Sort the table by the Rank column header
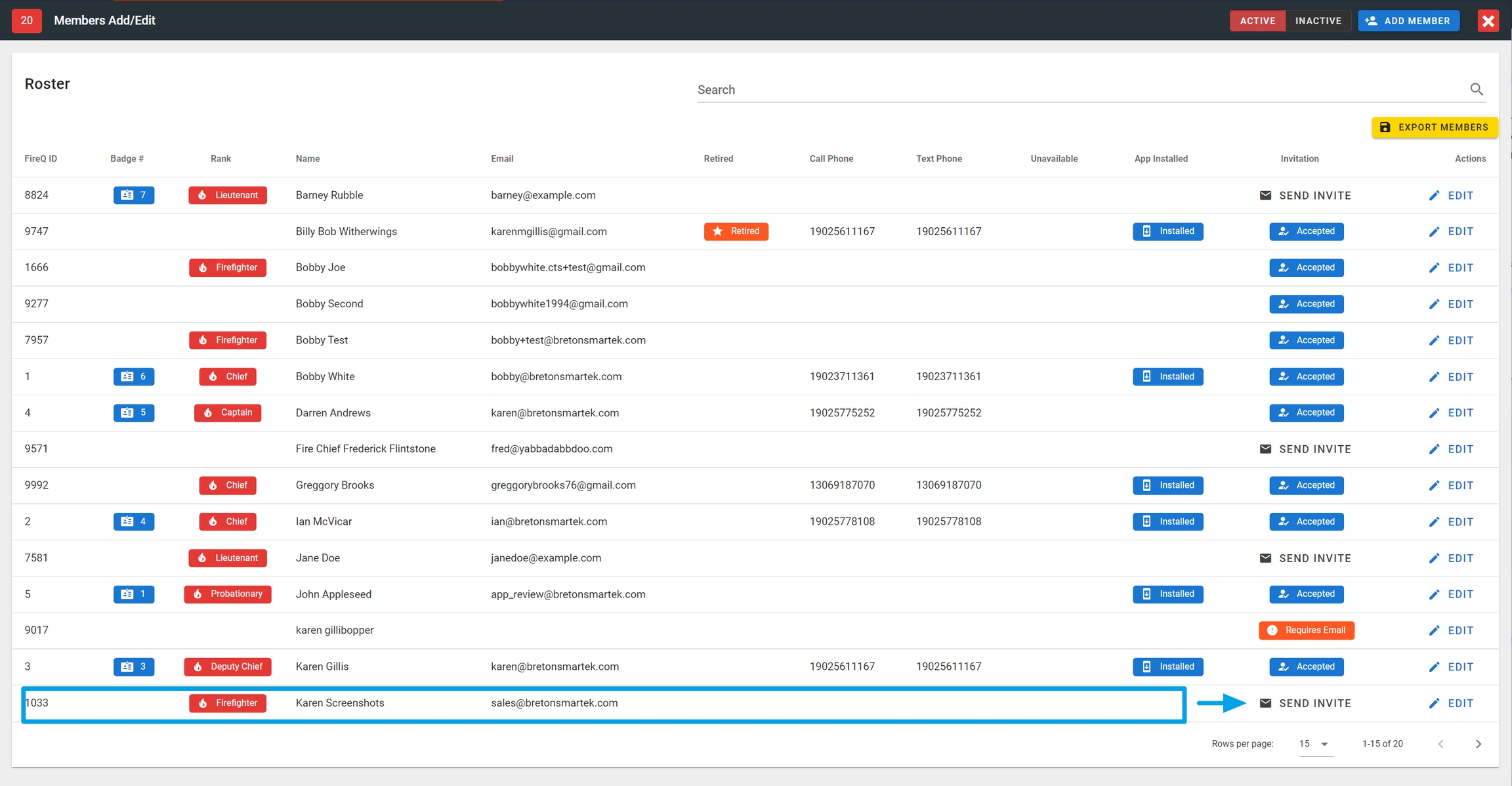1512x786 pixels. (220, 159)
